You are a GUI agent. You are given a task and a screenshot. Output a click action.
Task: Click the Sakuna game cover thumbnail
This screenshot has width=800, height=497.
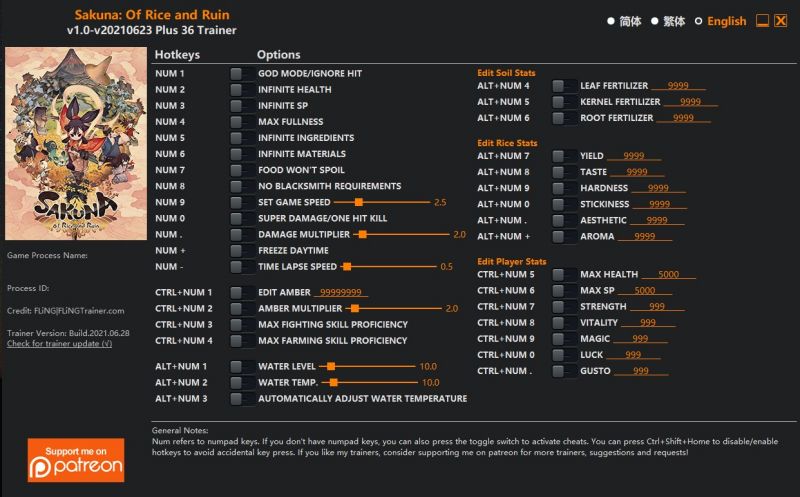pyautogui.click(x=76, y=144)
